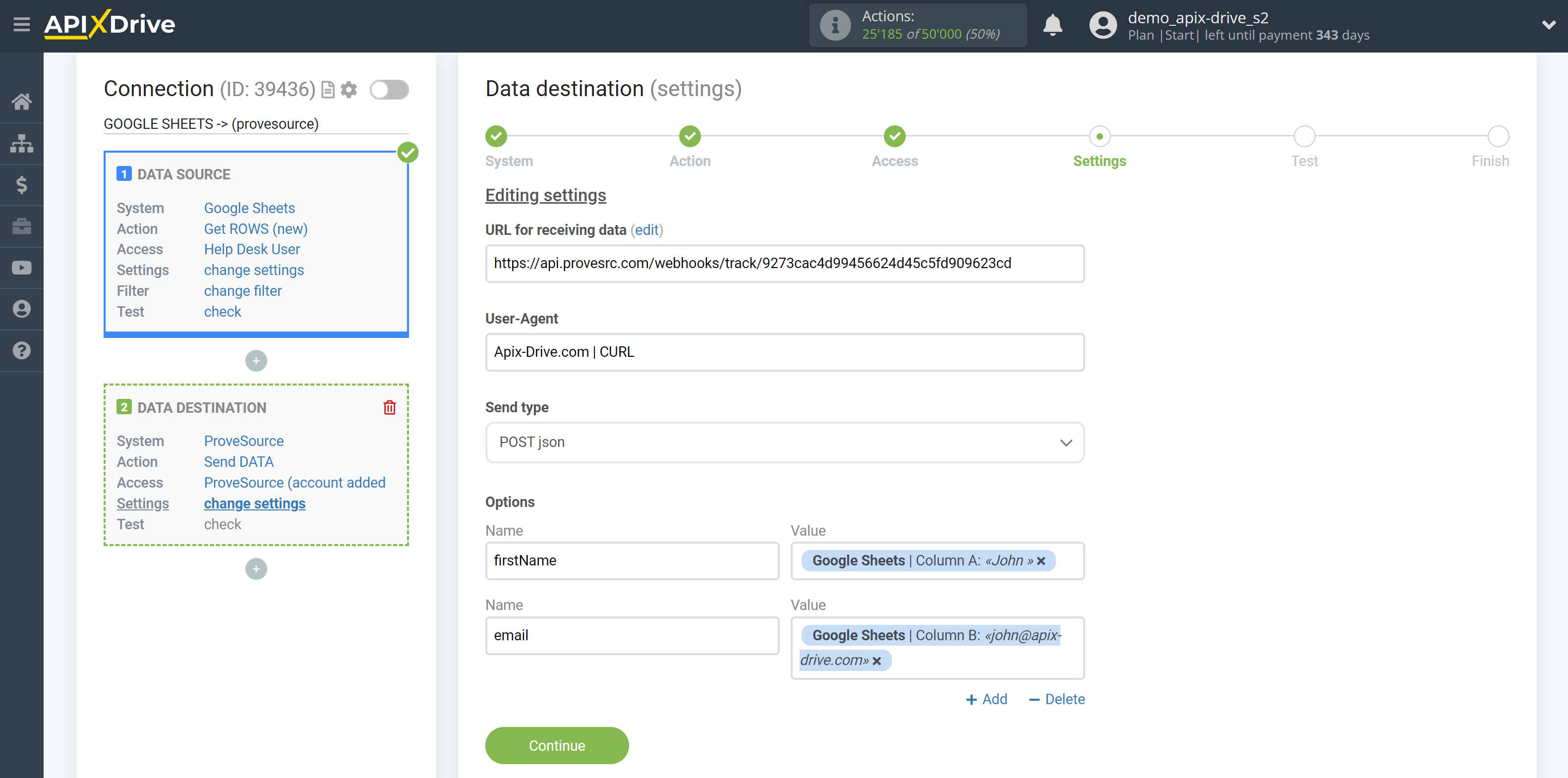The width and height of the screenshot is (1568, 778).
Task: Click the firstName value field
Action: tap(937, 561)
